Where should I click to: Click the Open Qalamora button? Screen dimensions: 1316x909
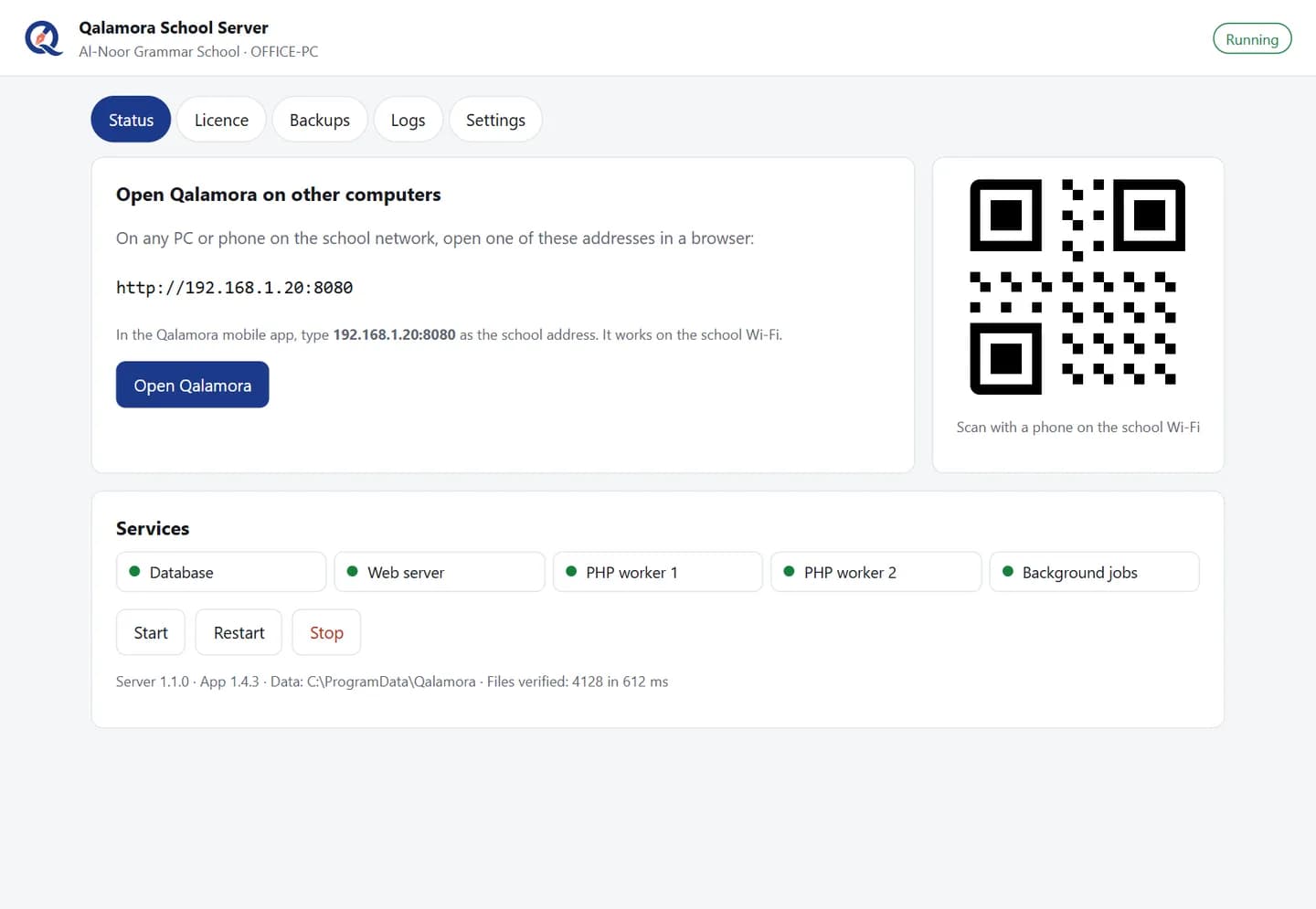pos(193,385)
